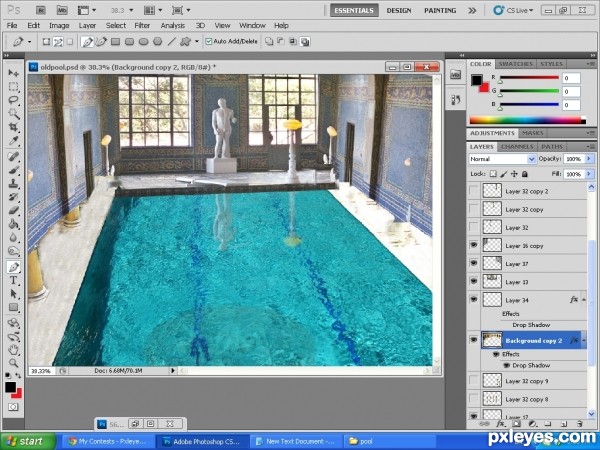
Task: Hide Layer 36 copy visibility eye
Action: tap(474, 245)
